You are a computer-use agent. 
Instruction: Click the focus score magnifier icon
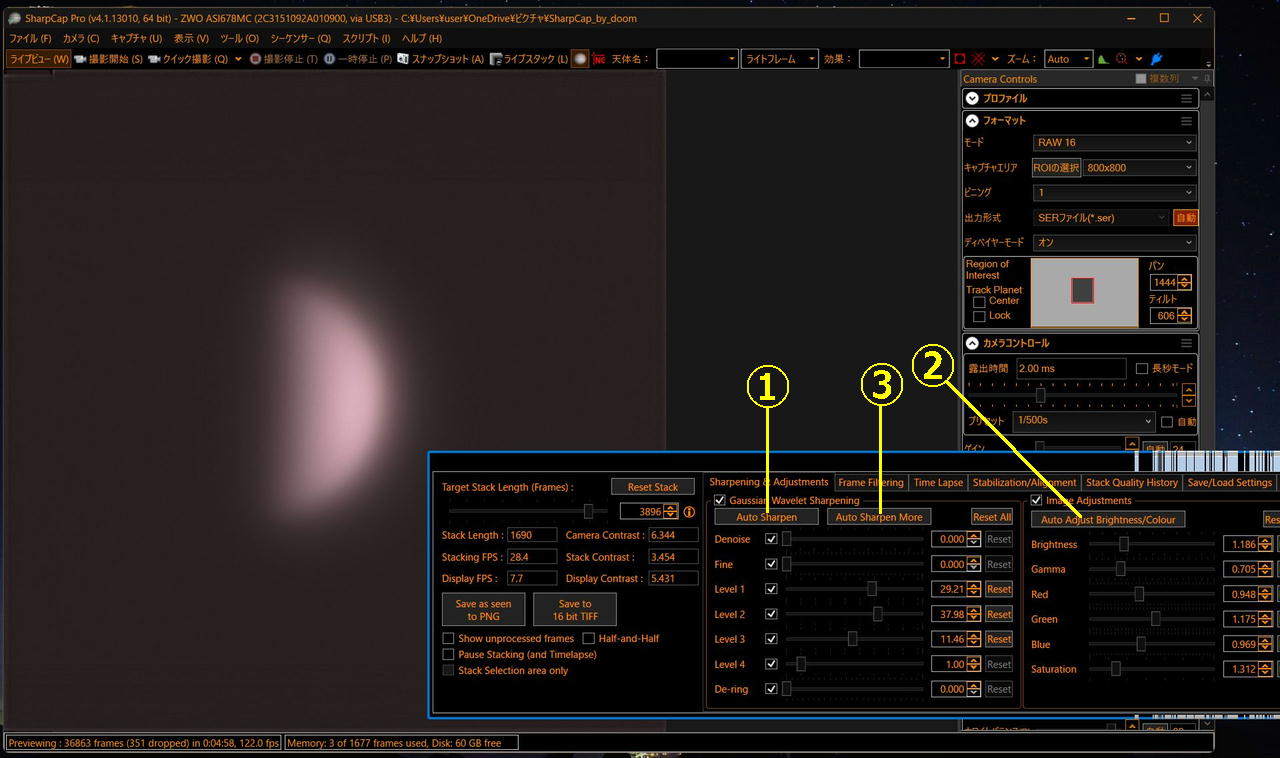[x=1122, y=59]
